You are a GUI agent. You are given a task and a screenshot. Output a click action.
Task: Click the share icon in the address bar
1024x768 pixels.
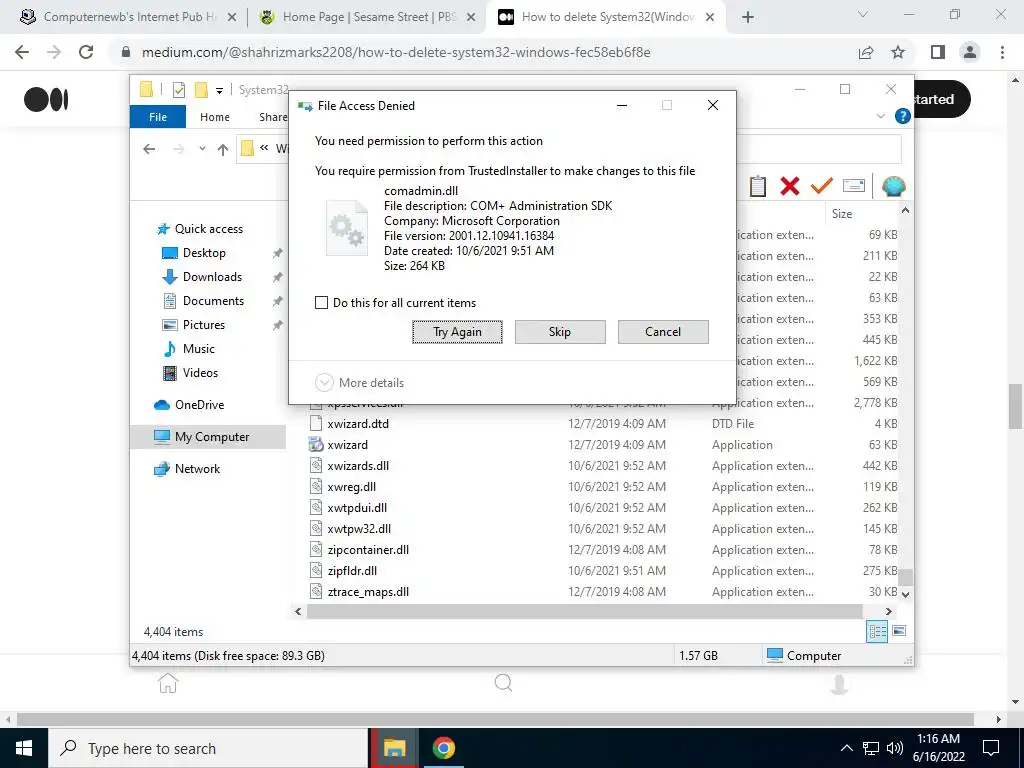(x=866, y=52)
